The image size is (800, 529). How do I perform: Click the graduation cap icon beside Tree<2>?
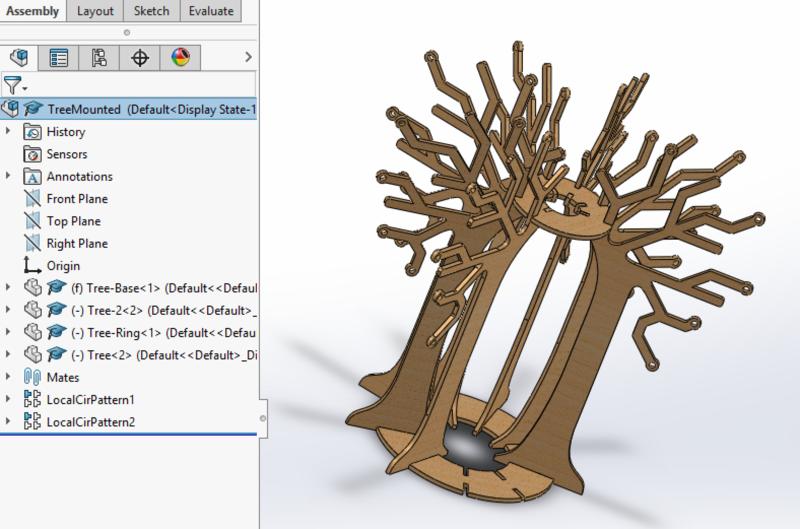56,355
